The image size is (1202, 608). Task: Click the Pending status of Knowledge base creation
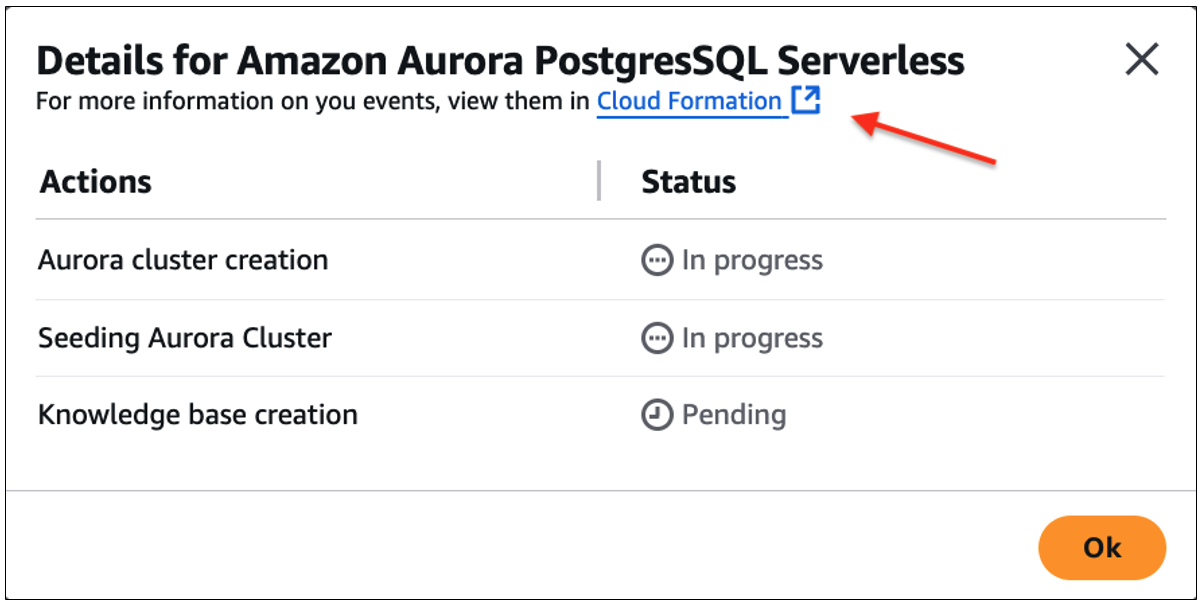click(734, 415)
